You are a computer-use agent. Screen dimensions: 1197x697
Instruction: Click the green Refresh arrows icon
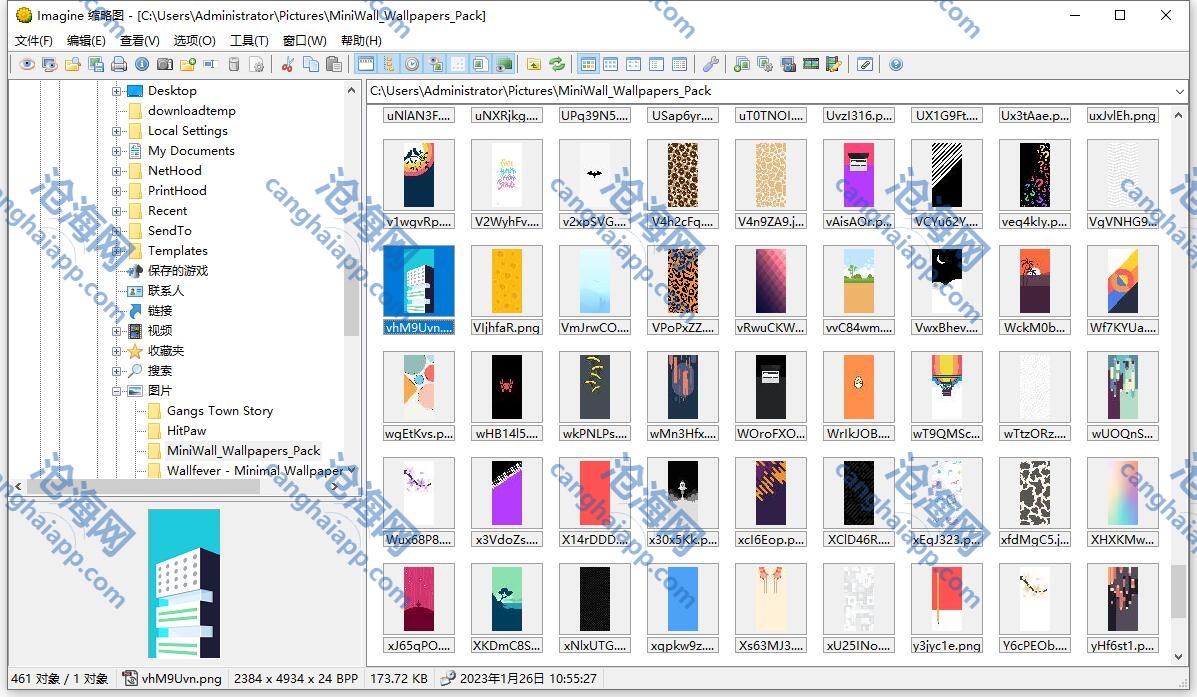[x=557, y=65]
